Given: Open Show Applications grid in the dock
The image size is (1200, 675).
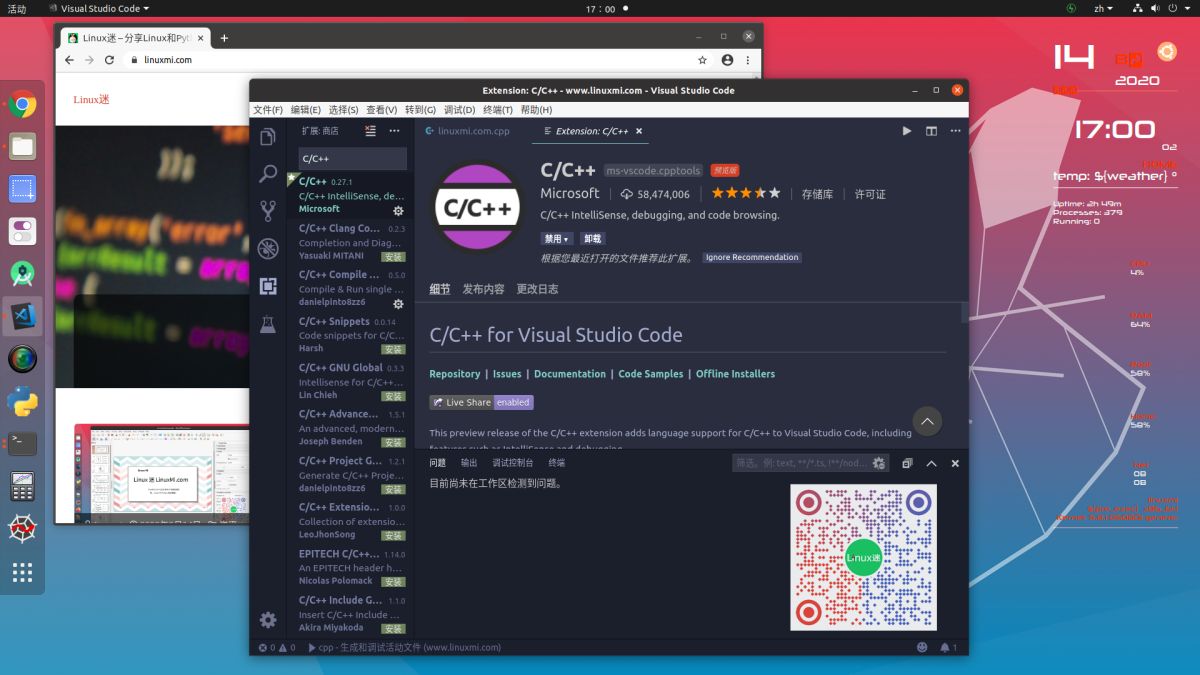Looking at the screenshot, I should pos(23,573).
